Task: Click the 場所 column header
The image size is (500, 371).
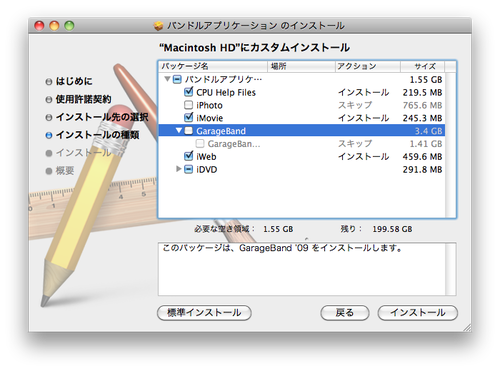Action: 301,66
